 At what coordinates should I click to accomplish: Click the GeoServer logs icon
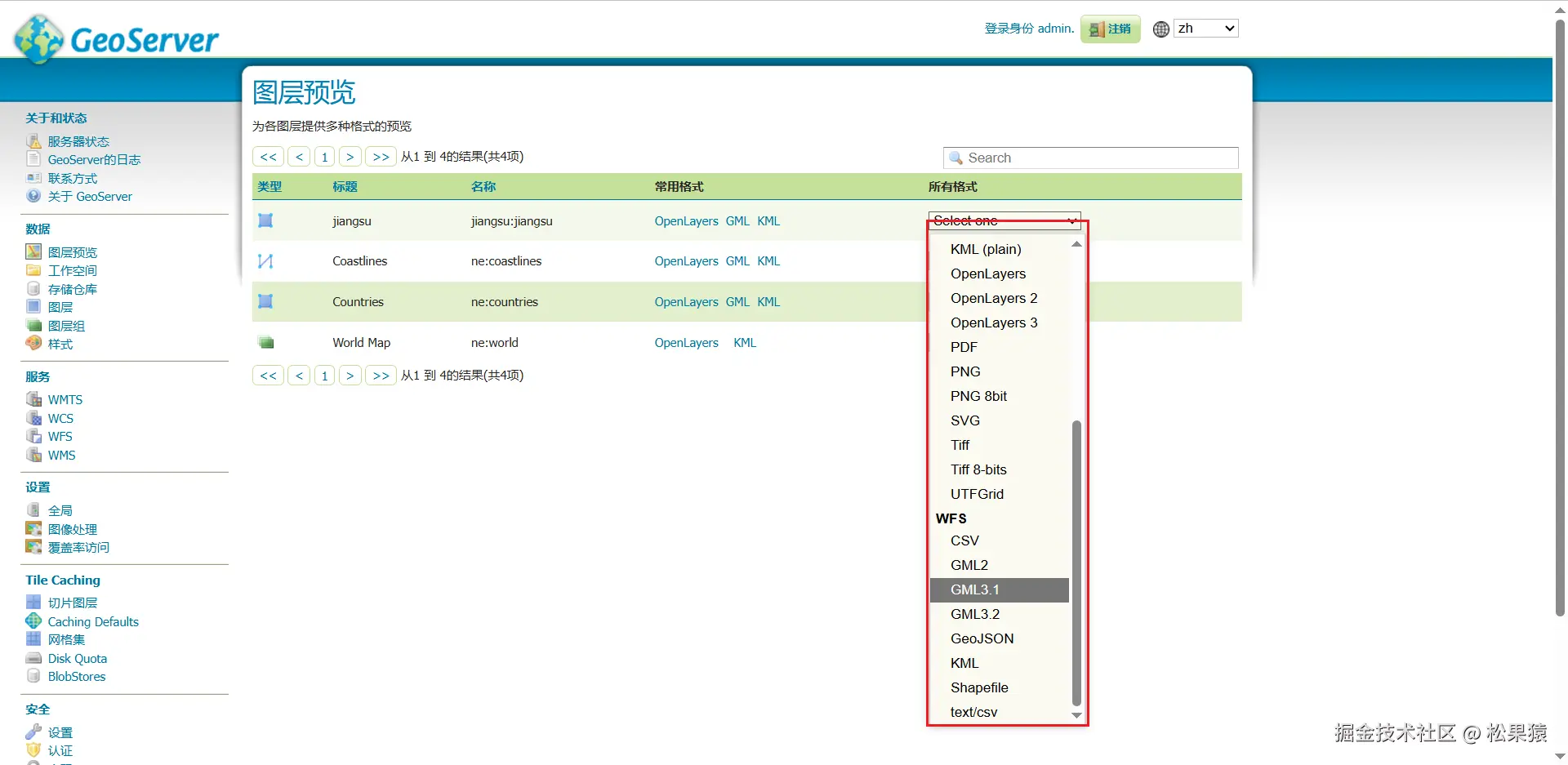click(33, 159)
